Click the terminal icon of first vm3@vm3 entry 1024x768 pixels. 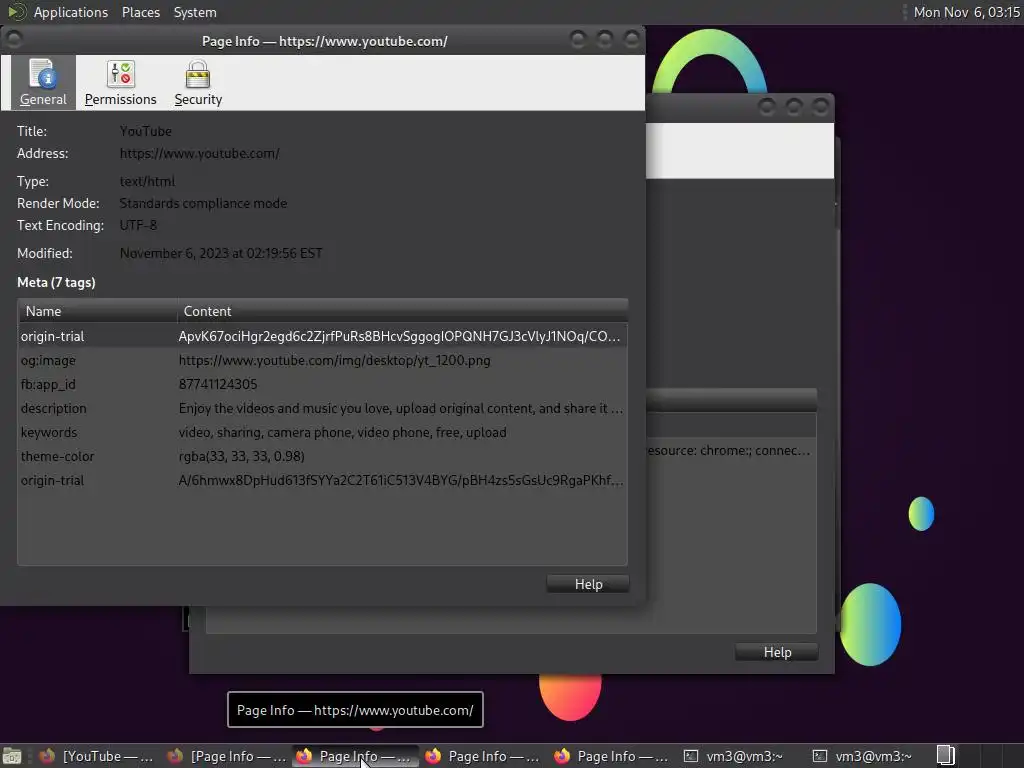pyautogui.click(x=690, y=756)
